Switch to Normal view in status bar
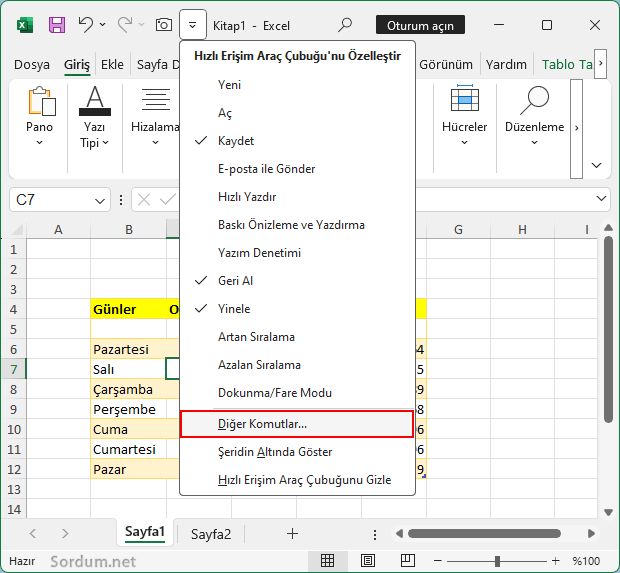Viewport: 620px width, 573px height. point(327,560)
